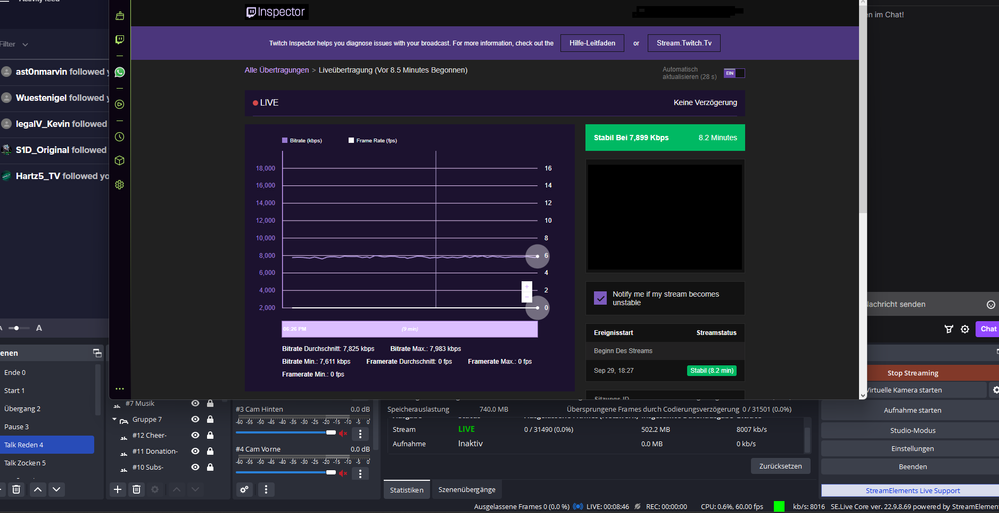999x513 pixels.
Task: Open the #4 Cam Vorne options dots
Action: tap(360, 473)
